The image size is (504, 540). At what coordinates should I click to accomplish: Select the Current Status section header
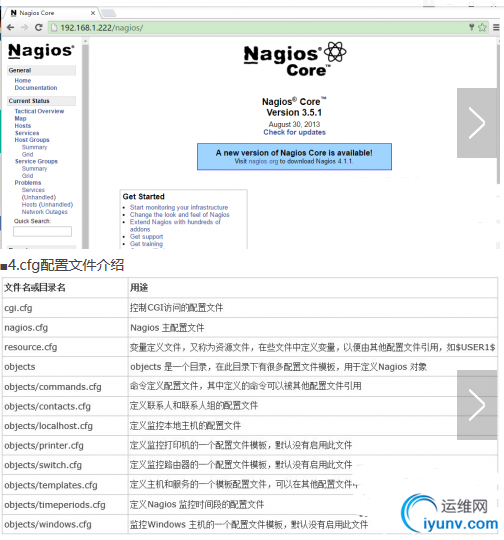pyautogui.click(x=41, y=101)
